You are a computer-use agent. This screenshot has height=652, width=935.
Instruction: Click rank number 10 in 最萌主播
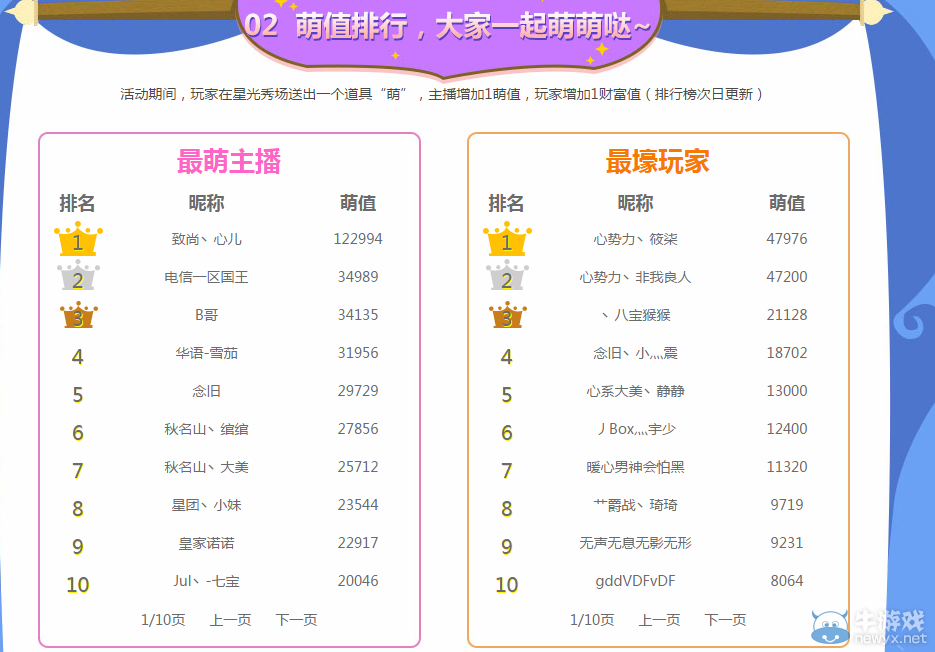[x=78, y=585]
